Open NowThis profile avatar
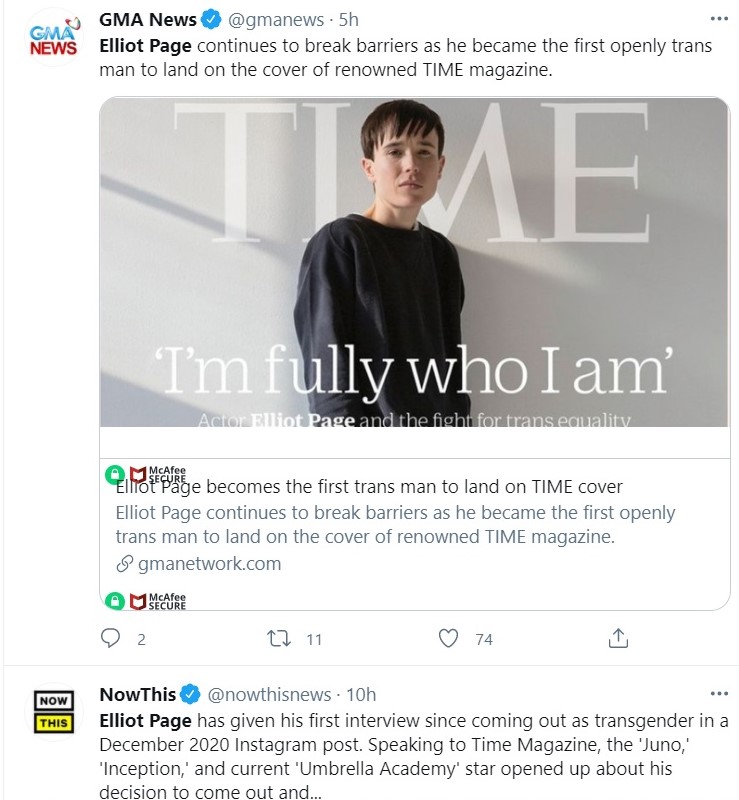The height and width of the screenshot is (800, 739). 54,712
